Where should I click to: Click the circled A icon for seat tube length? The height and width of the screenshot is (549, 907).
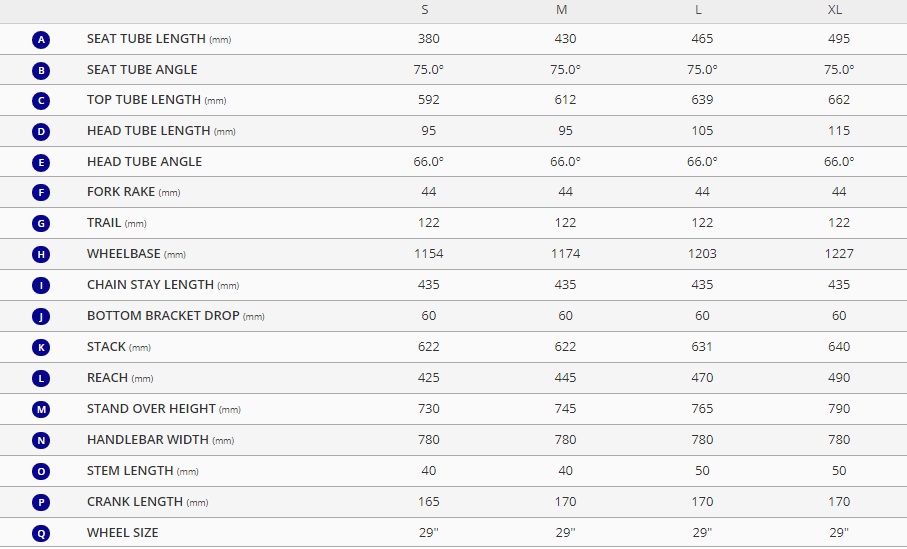click(x=41, y=40)
